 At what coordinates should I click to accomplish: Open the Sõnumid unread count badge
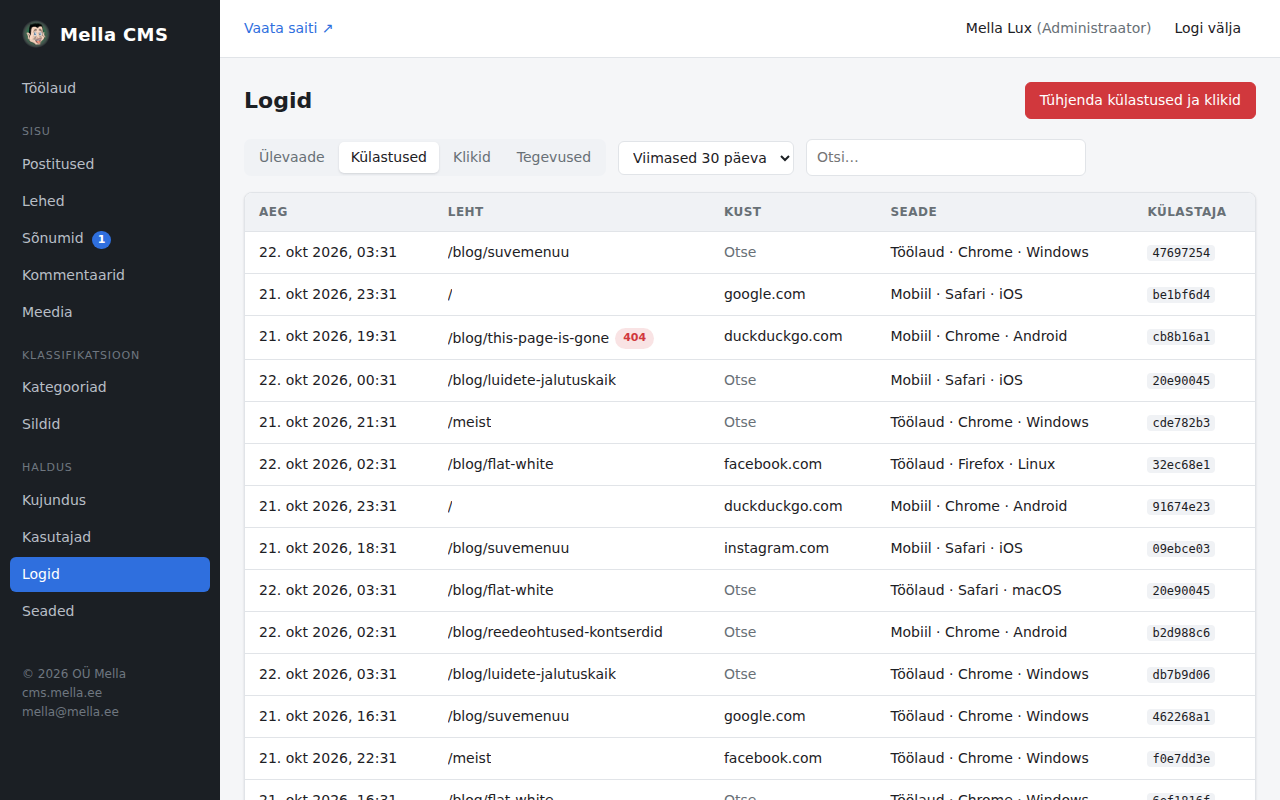[x=101, y=239]
